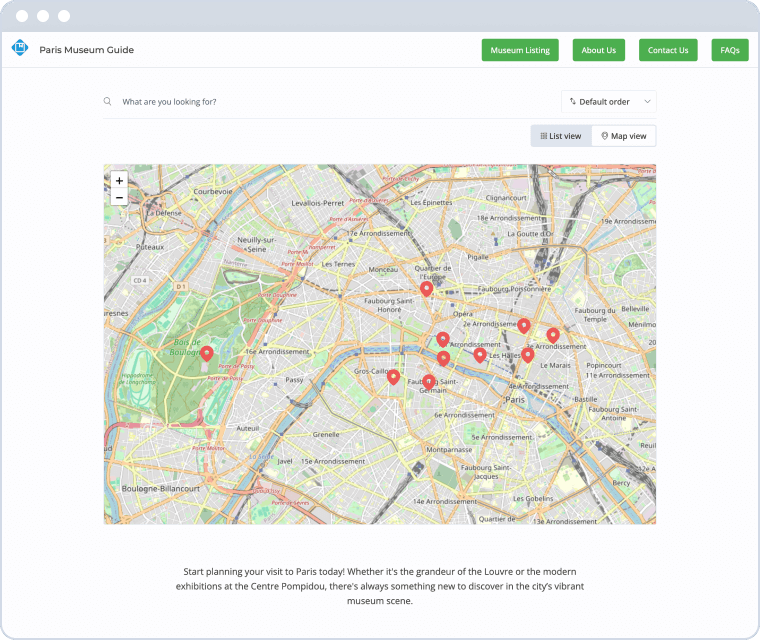This screenshot has height=640, width=760.
Task: Select the map pin beside 2e Arrondissement label
Action: pyautogui.click(x=523, y=325)
